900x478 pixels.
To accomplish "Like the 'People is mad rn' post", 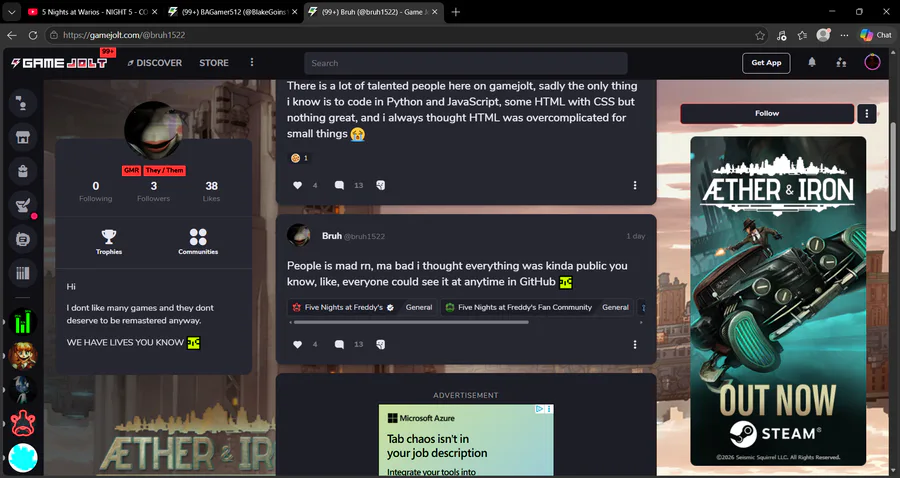I will click(x=297, y=344).
